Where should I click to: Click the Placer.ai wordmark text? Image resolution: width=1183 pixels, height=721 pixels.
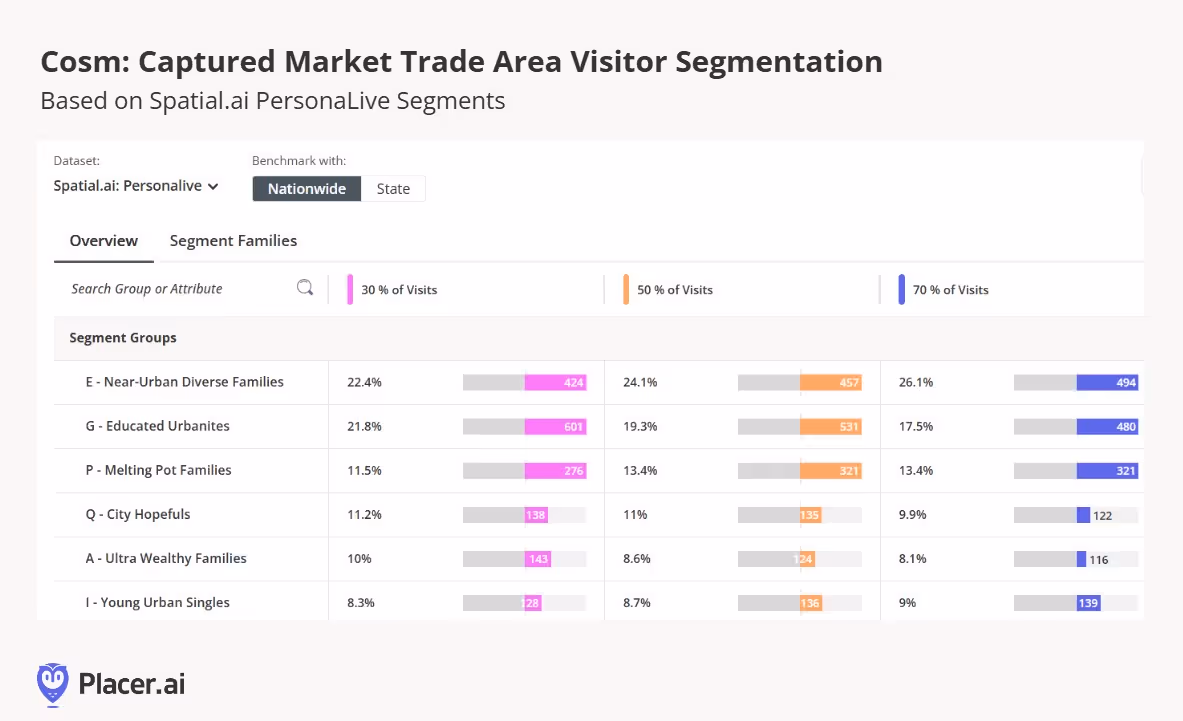pyautogui.click(x=131, y=684)
